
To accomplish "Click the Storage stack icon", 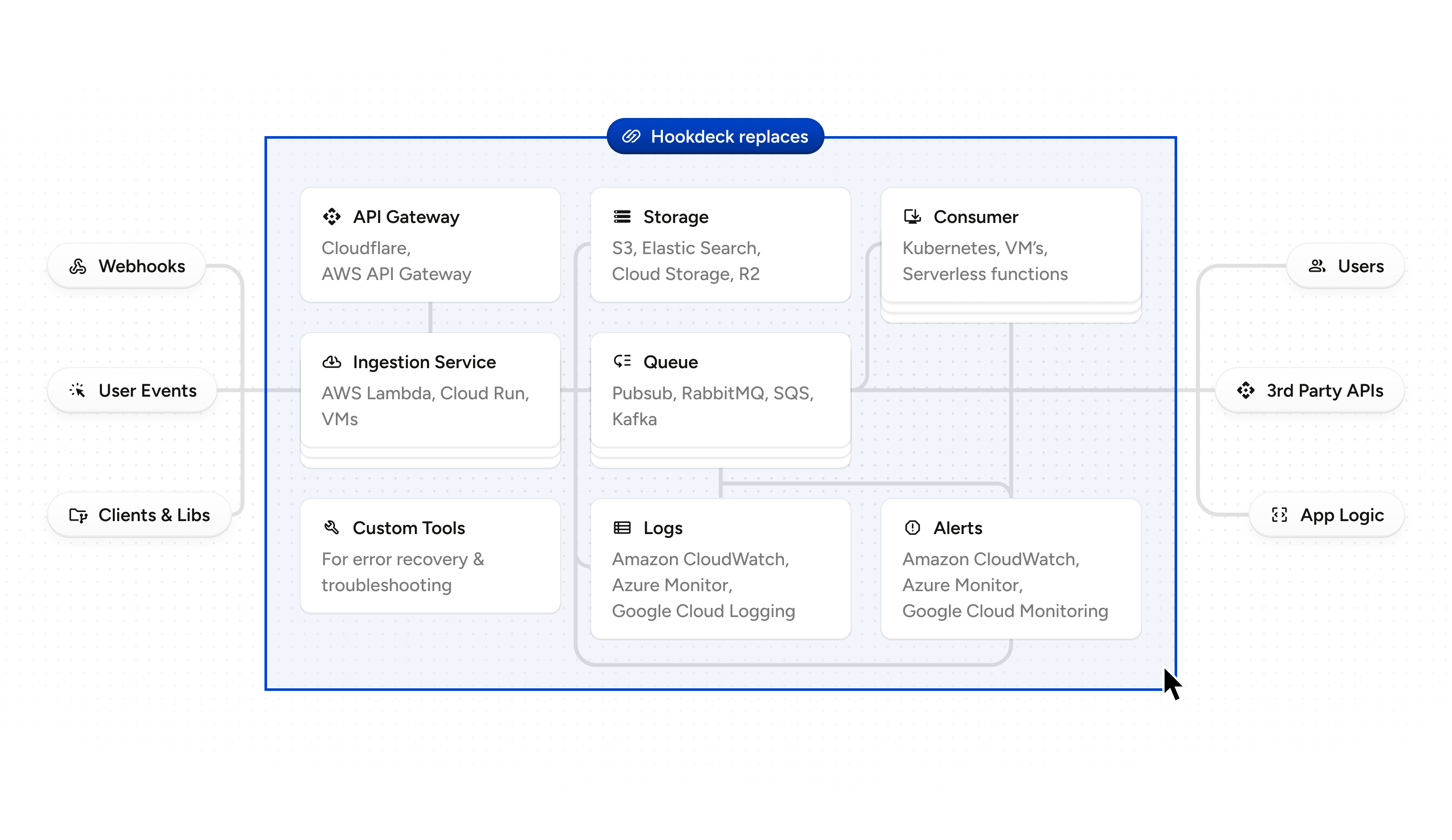I will 622,216.
